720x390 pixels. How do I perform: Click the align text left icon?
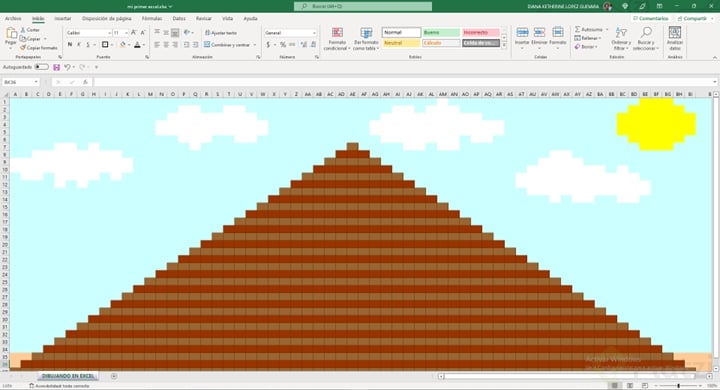157,45
